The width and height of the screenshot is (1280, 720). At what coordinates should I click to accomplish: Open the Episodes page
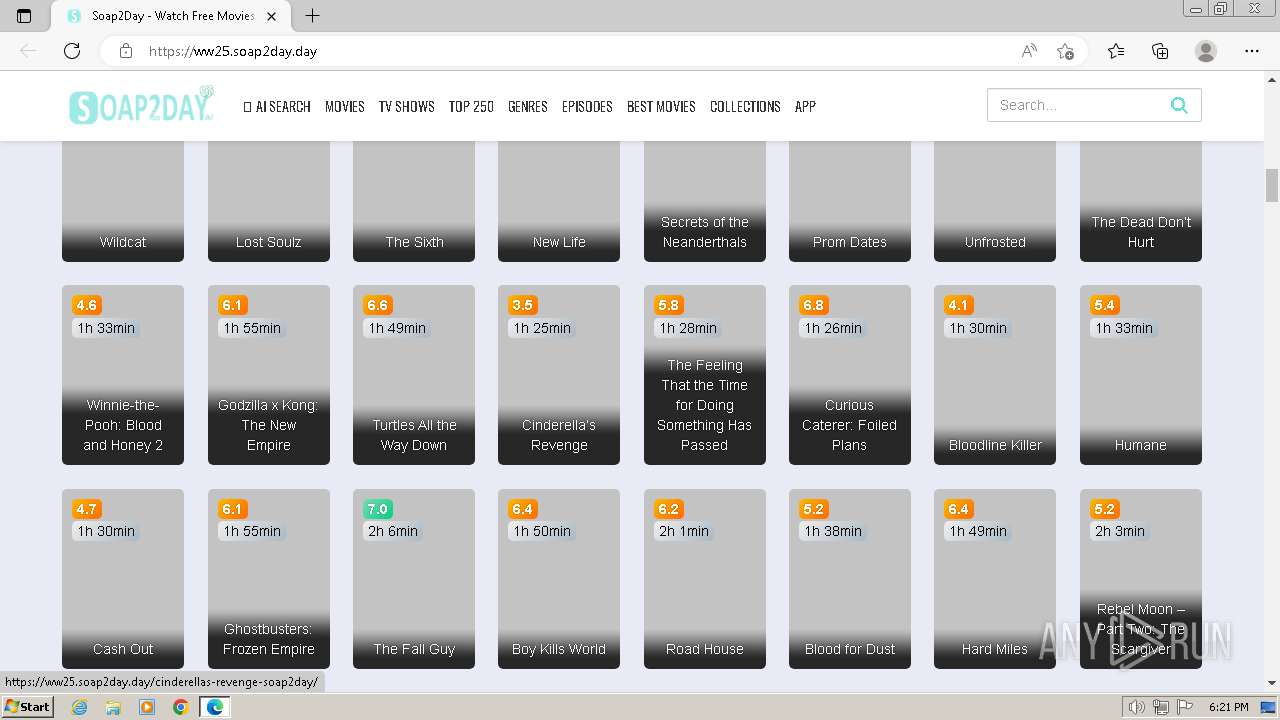coord(587,106)
